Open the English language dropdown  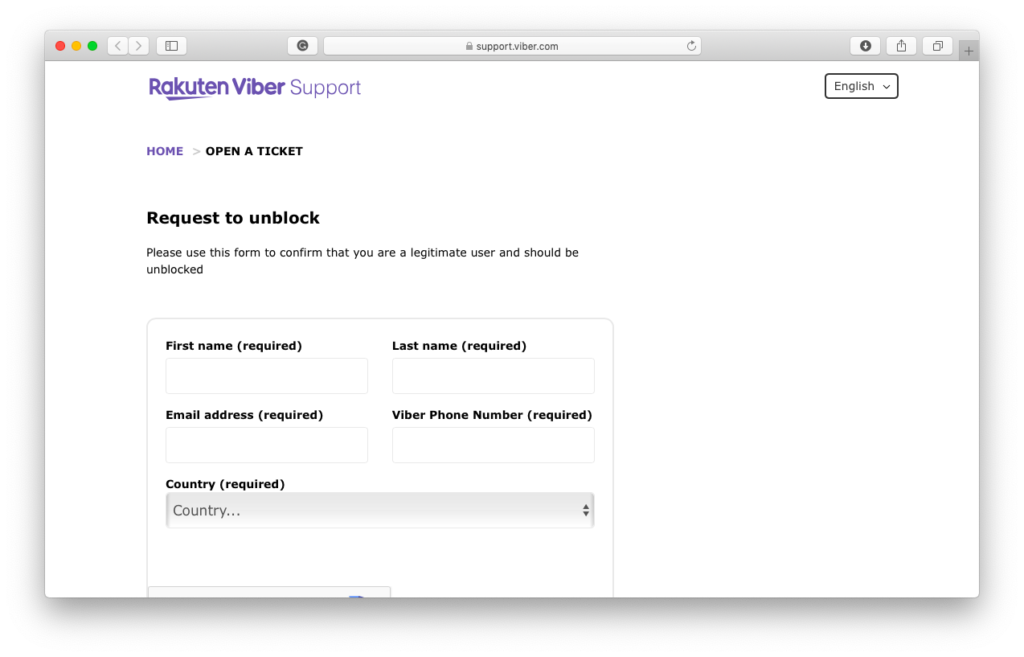[861, 86]
